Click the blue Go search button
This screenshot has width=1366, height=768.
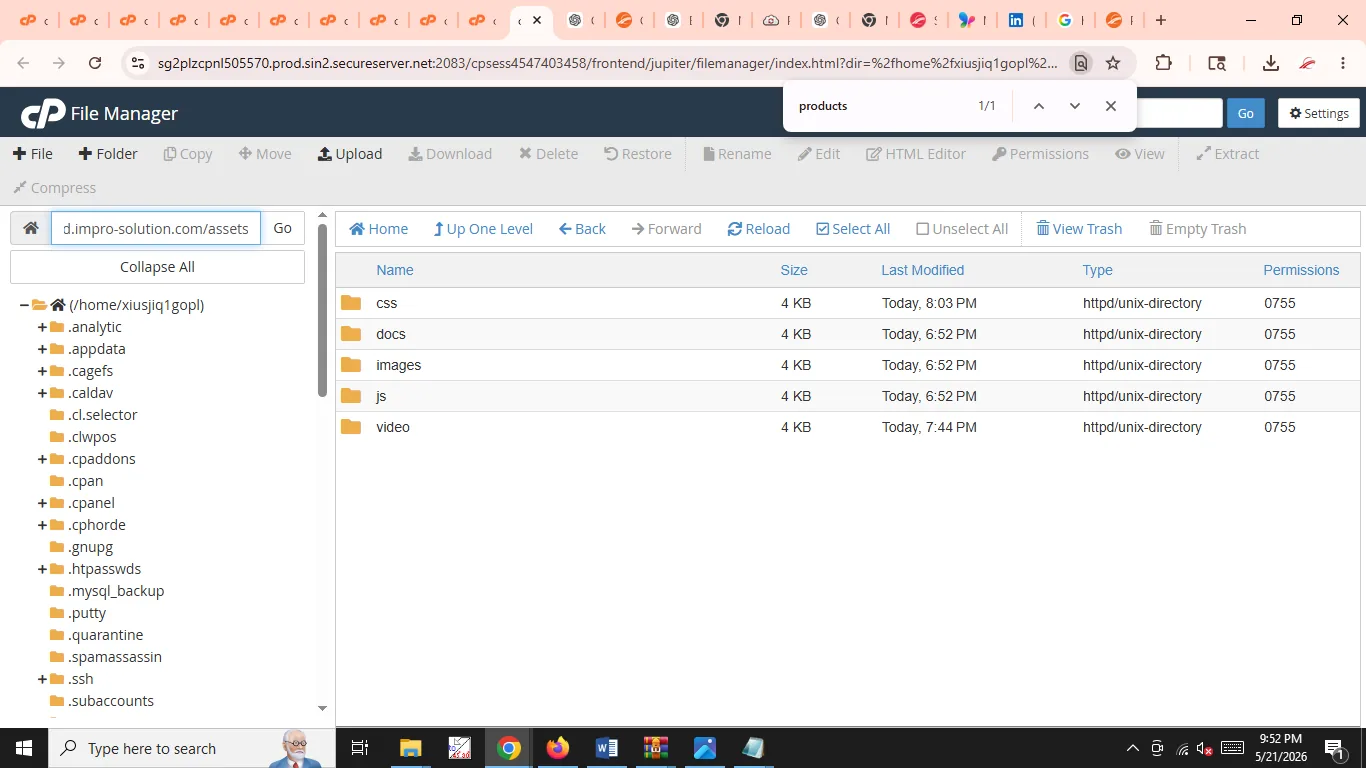tap(1246, 113)
